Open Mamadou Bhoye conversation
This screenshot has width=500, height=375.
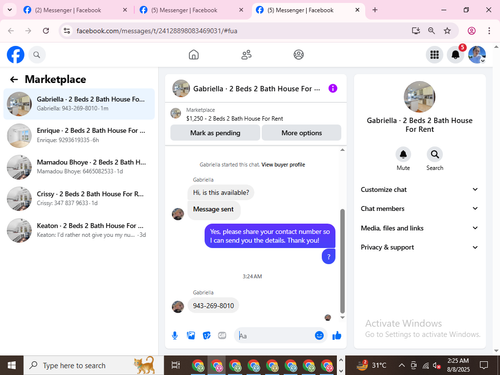(79, 167)
